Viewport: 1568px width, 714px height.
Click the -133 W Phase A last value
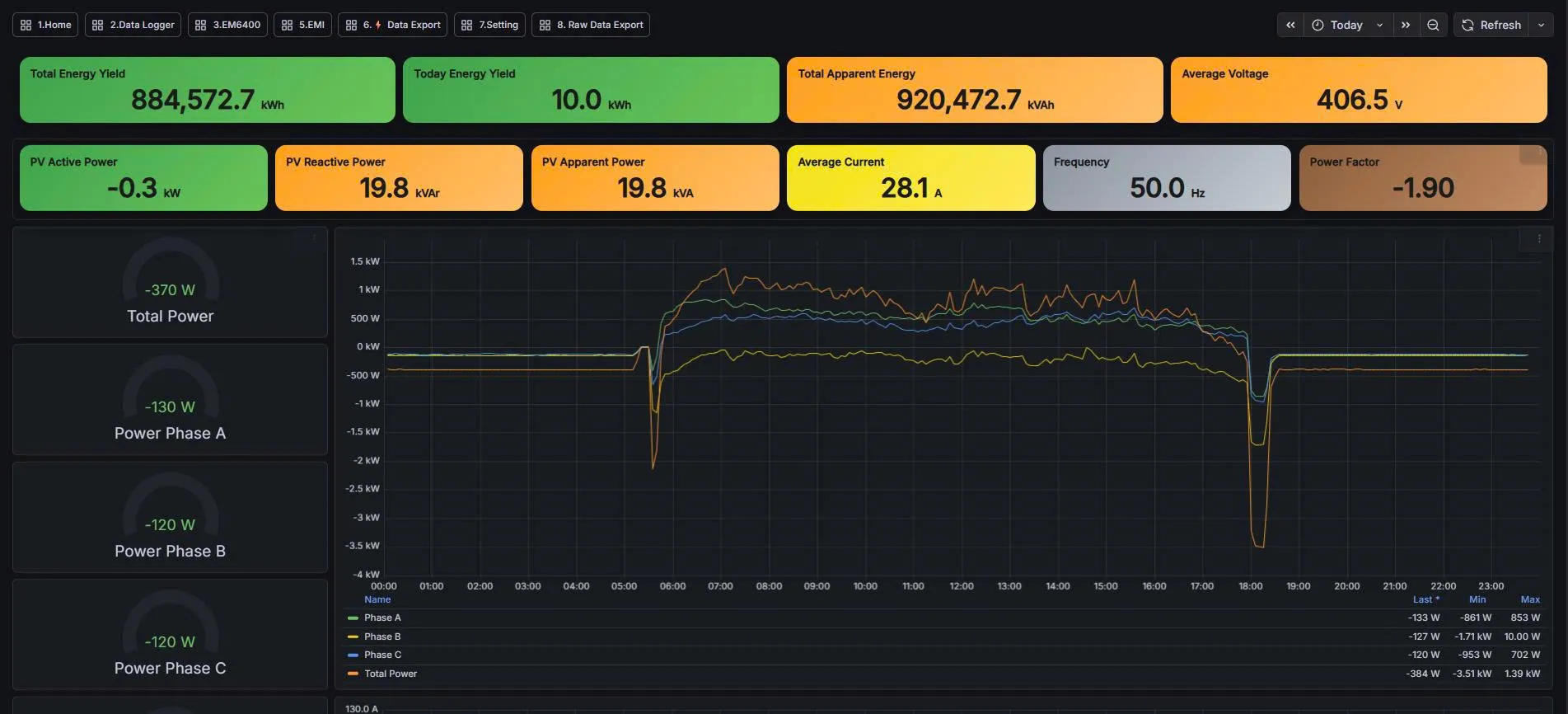click(x=1423, y=618)
